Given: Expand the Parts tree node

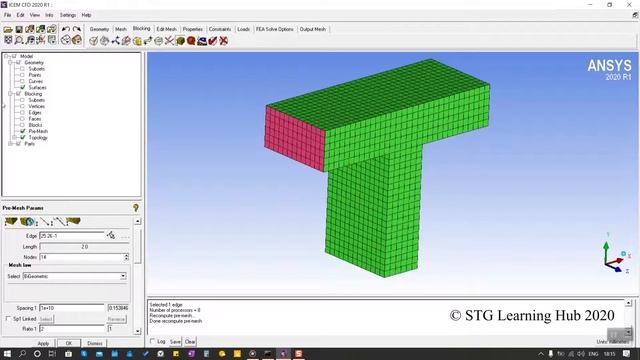Looking at the screenshot, I should (10, 144).
